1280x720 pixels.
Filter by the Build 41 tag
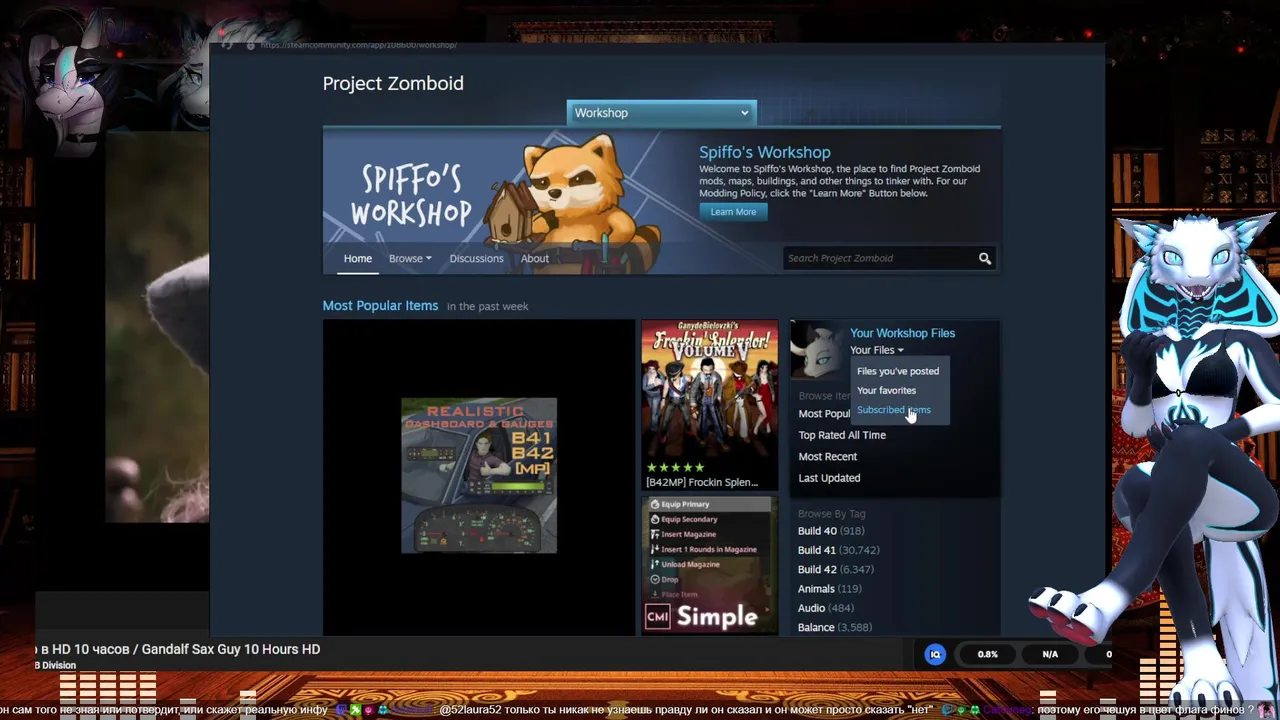tap(838, 550)
